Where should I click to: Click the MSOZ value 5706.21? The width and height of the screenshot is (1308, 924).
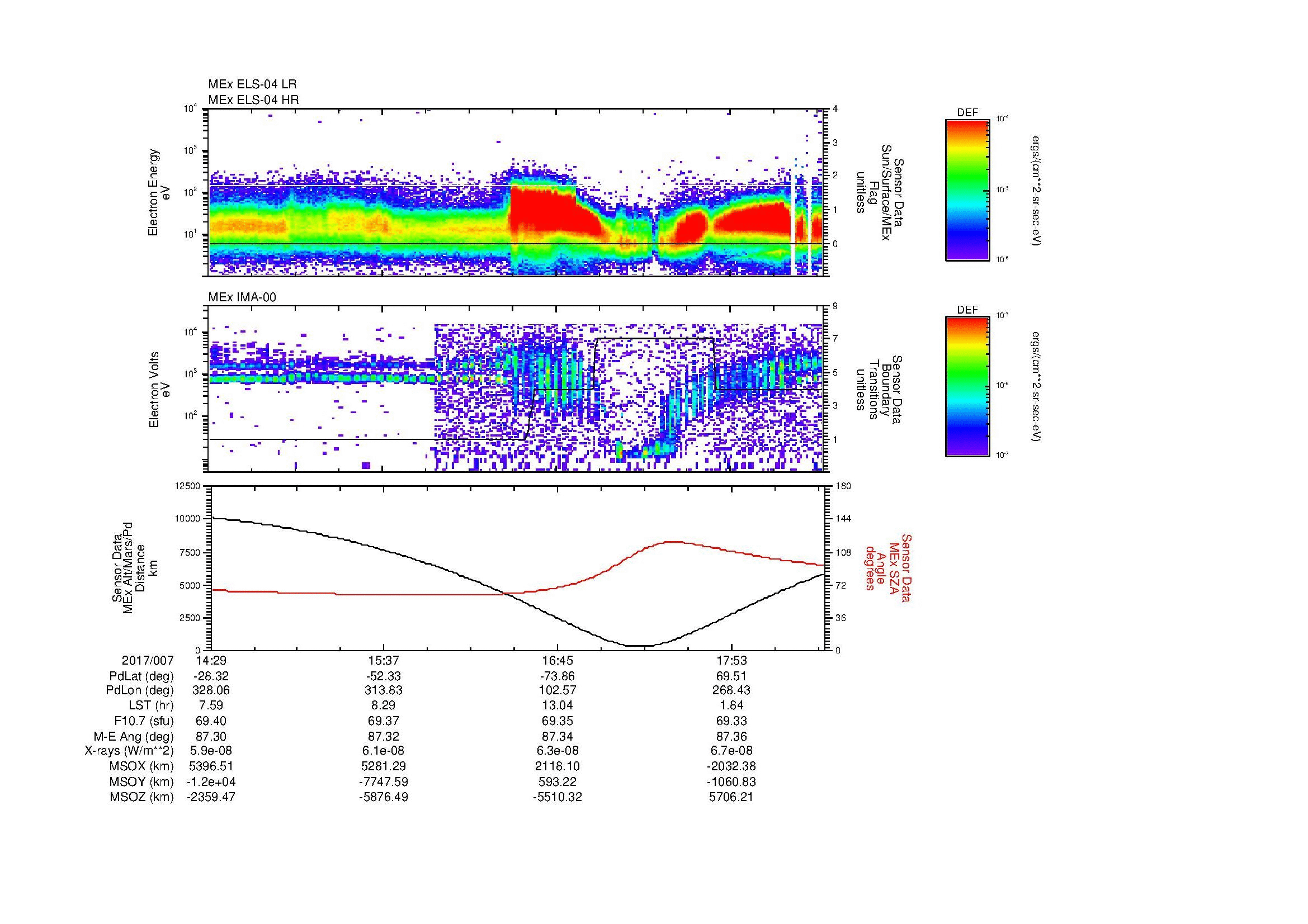(x=731, y=798)
